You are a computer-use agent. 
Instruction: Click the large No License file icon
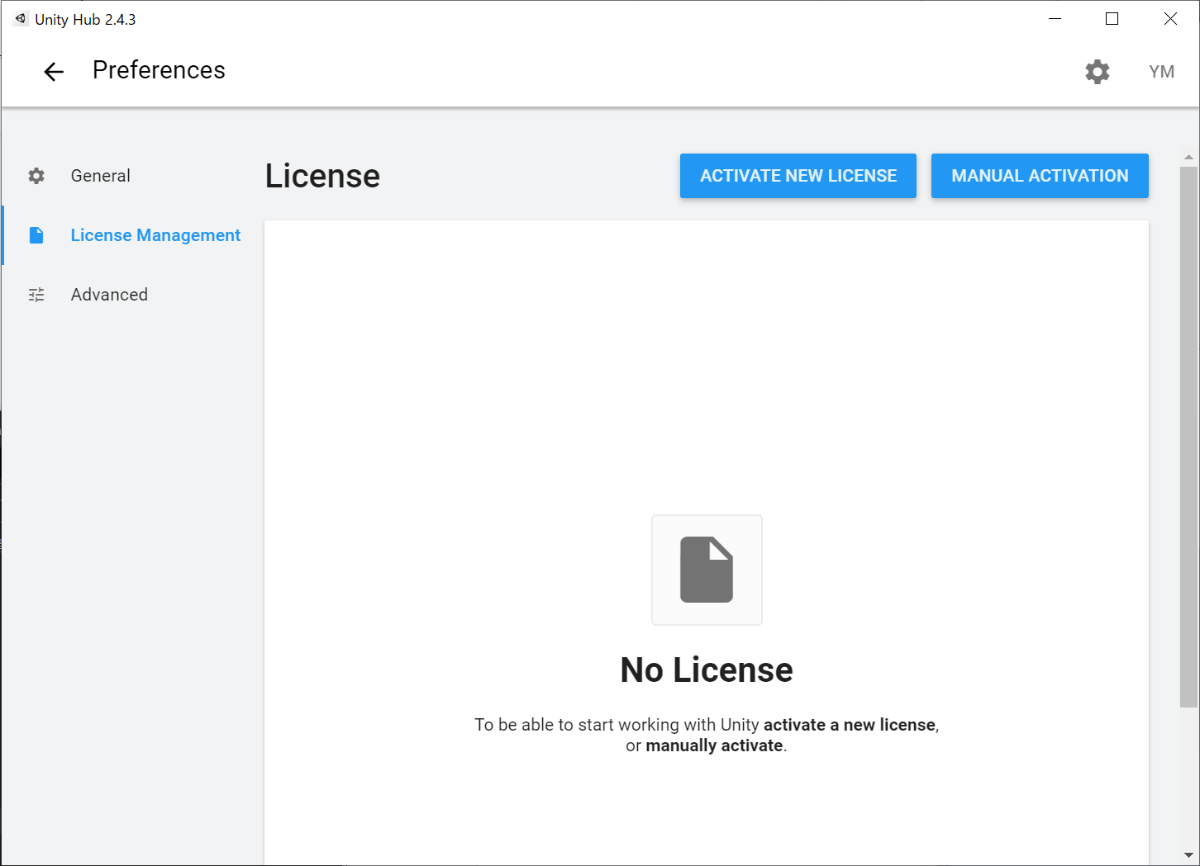click(707, 570)
